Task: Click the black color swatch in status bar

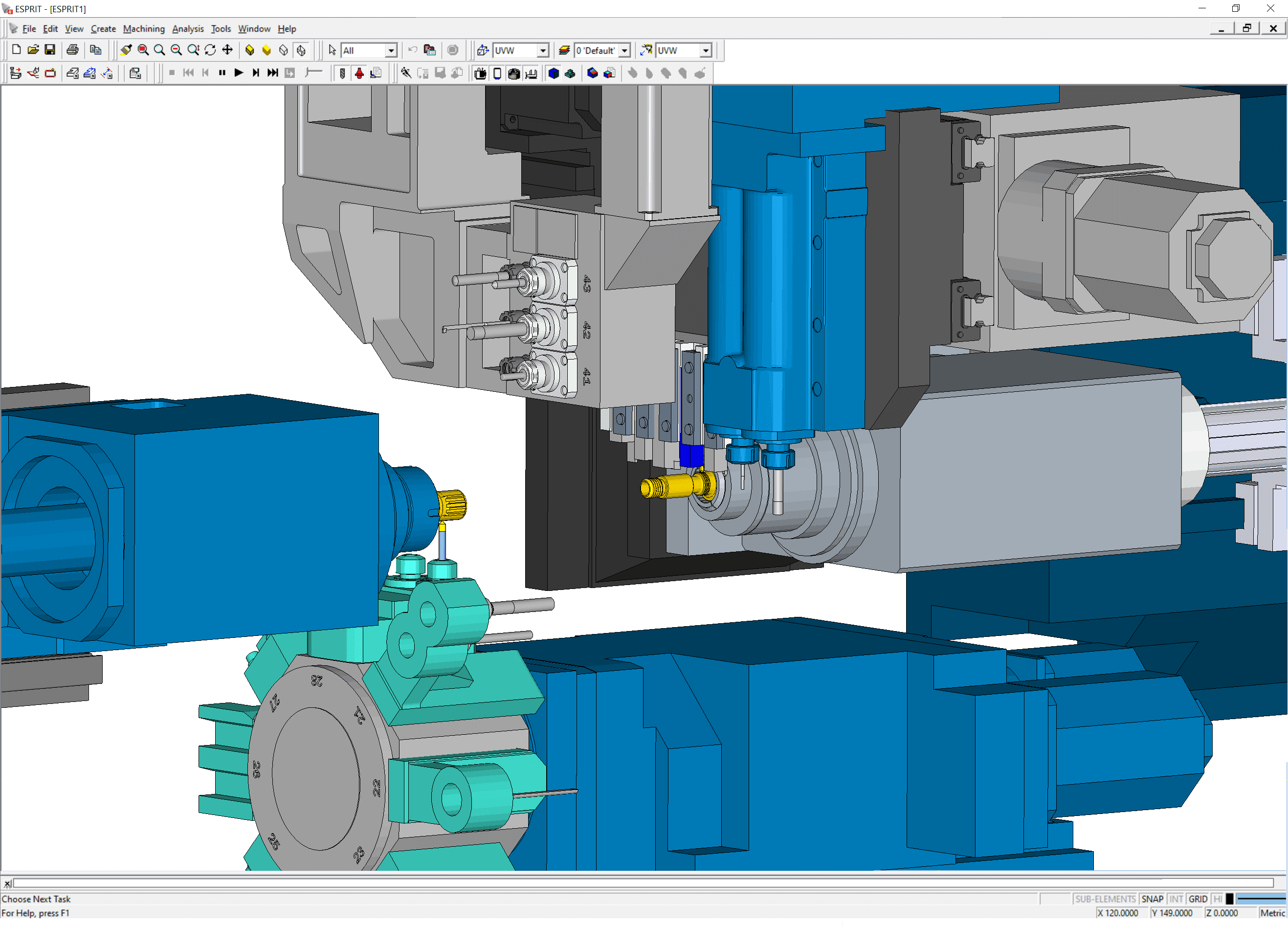Action: [x=1229, y=899]
